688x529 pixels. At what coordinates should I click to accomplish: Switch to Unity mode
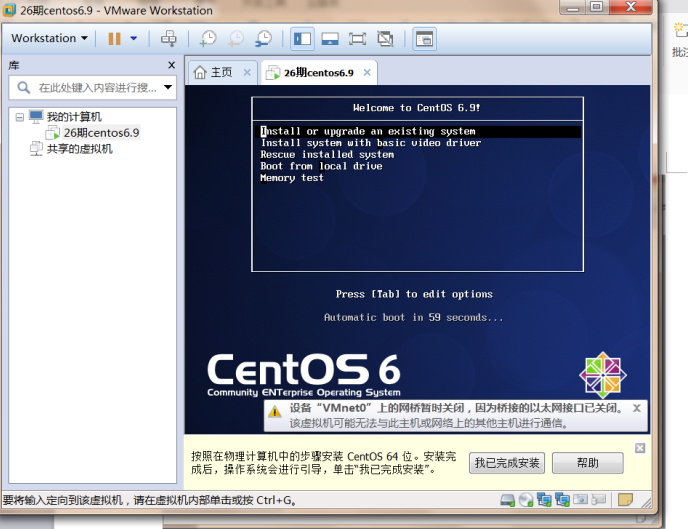coord(385,39)
